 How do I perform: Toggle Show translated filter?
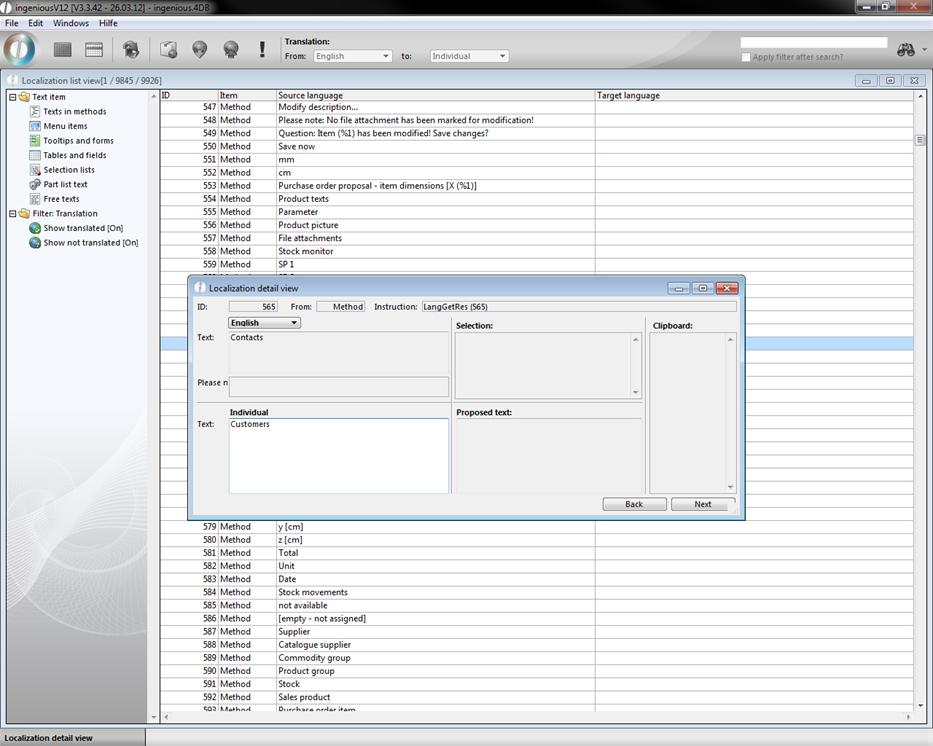[x=83, y=228]
